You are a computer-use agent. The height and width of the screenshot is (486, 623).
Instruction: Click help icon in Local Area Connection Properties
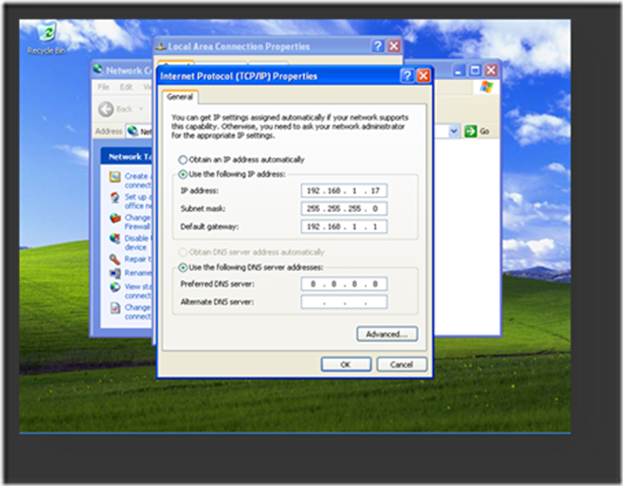[x=377, y=46]
